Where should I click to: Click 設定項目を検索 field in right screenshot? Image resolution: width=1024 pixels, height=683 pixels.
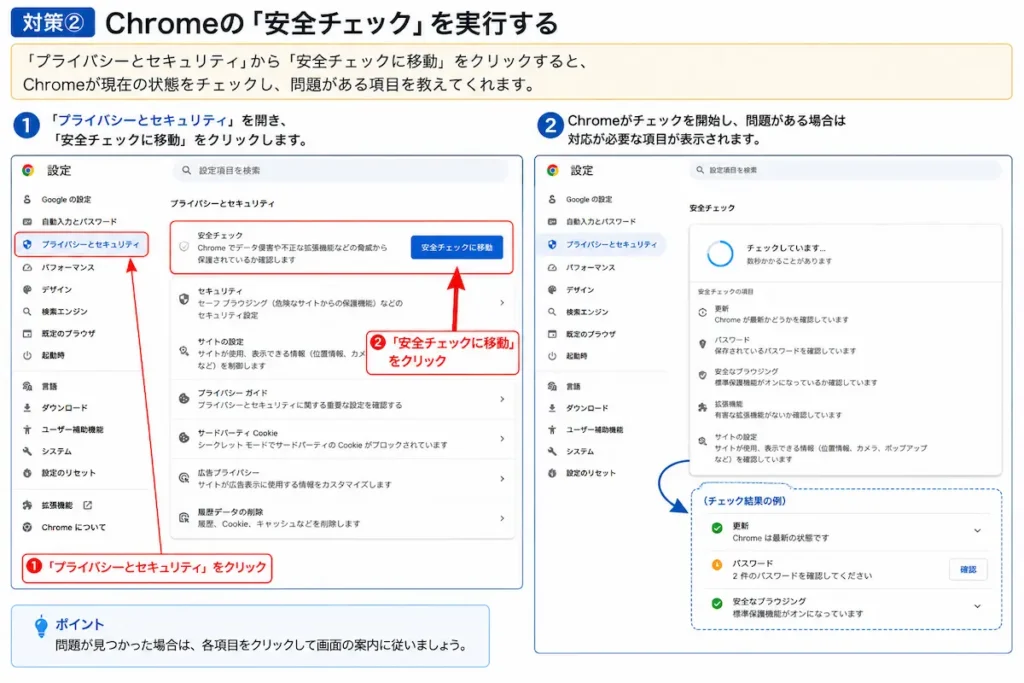845,170
